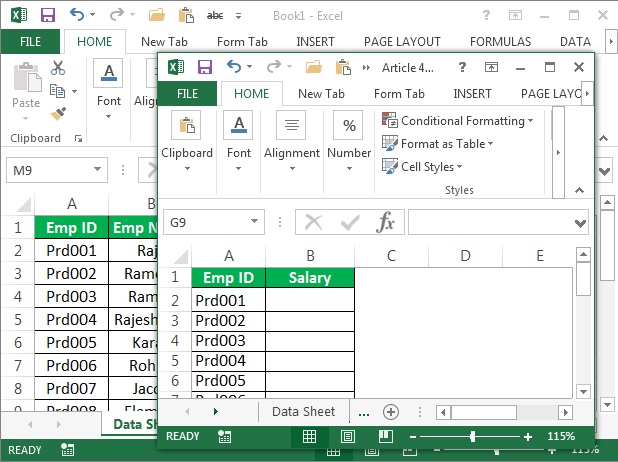Click macro record icon in Book1 status bar
This screenshot has height=462, width=618.
[x=67, y=449]
